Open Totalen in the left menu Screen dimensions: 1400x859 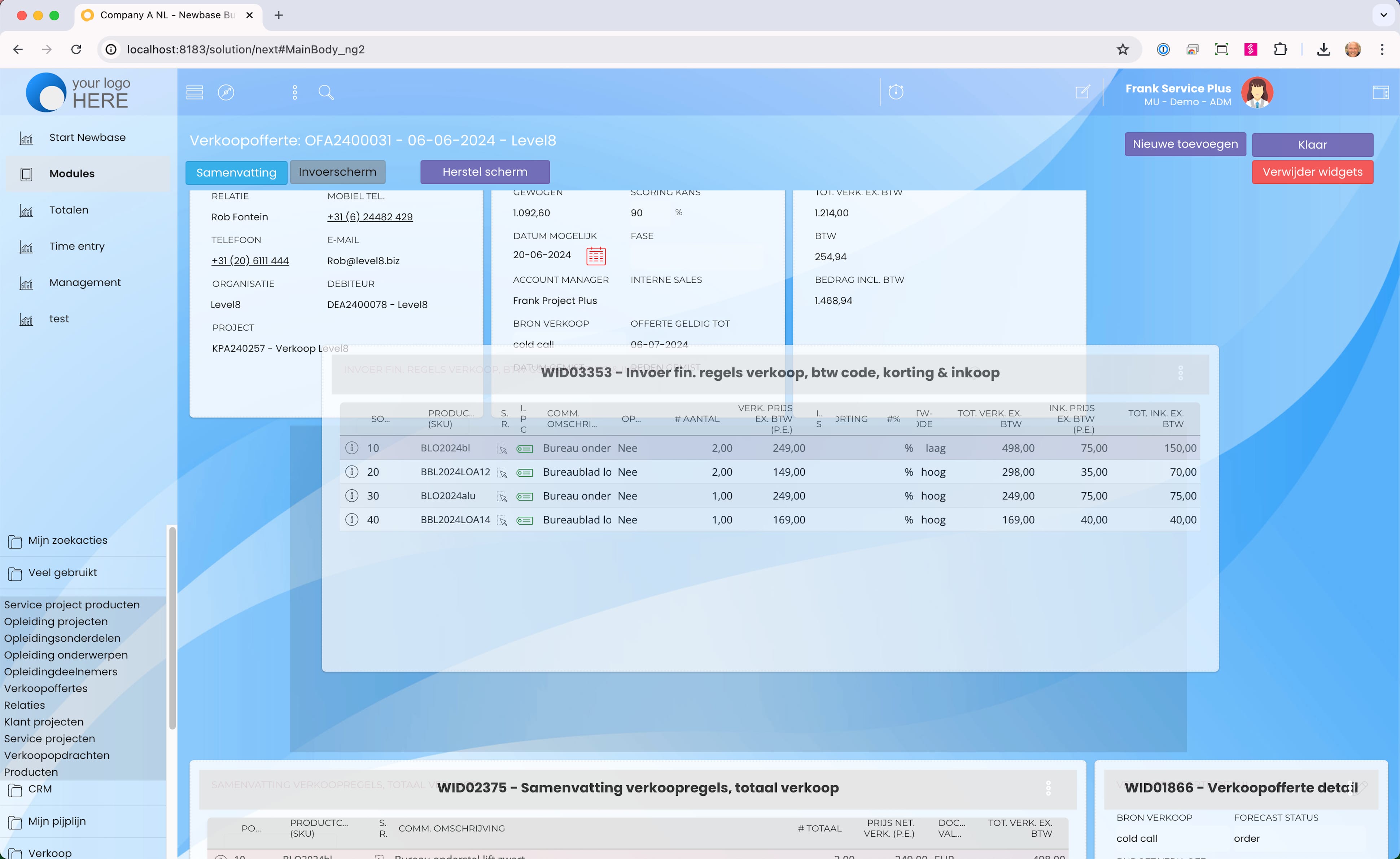tap(69, 210)
